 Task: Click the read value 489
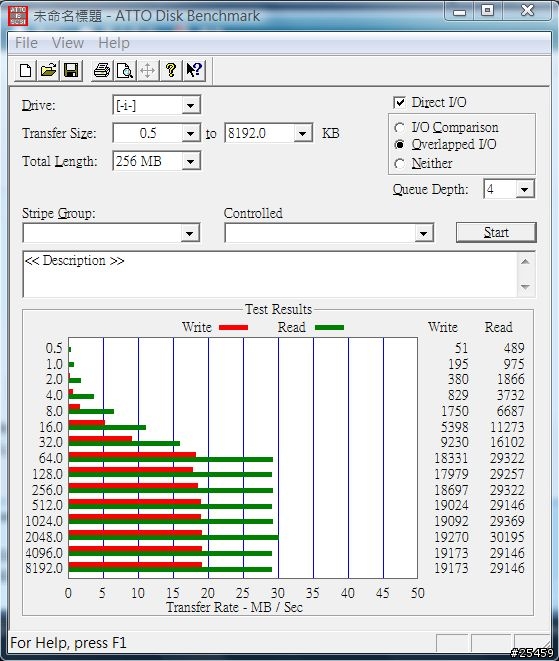(514, 348)
